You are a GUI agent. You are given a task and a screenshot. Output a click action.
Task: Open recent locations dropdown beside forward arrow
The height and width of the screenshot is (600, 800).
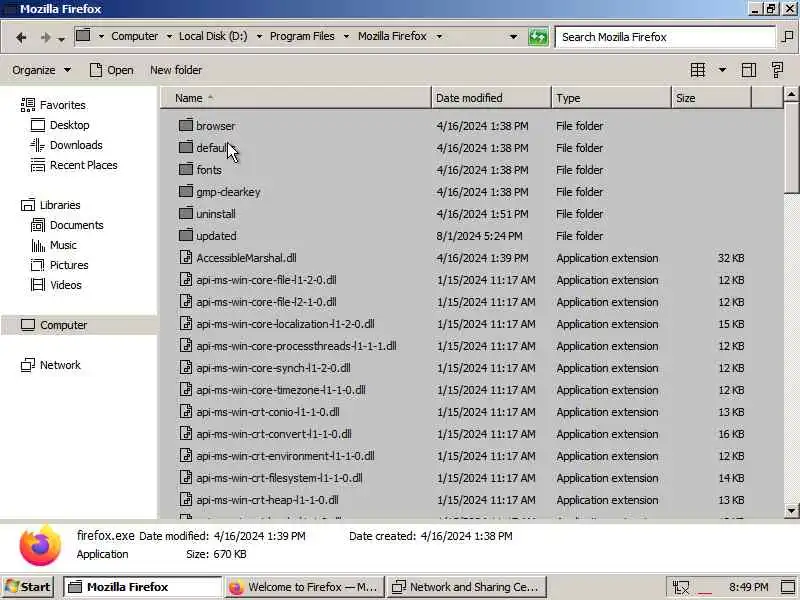(61, 39)
